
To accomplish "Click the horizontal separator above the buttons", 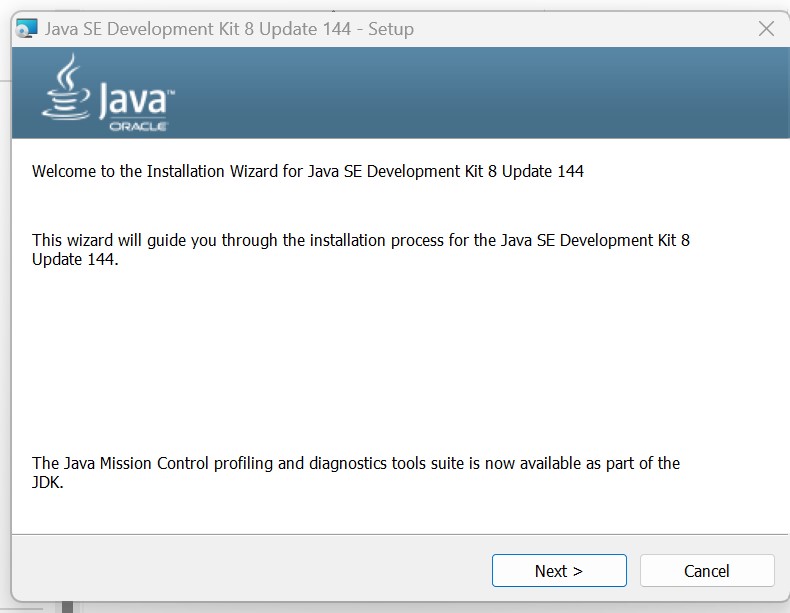I will [x=400, y=534].
